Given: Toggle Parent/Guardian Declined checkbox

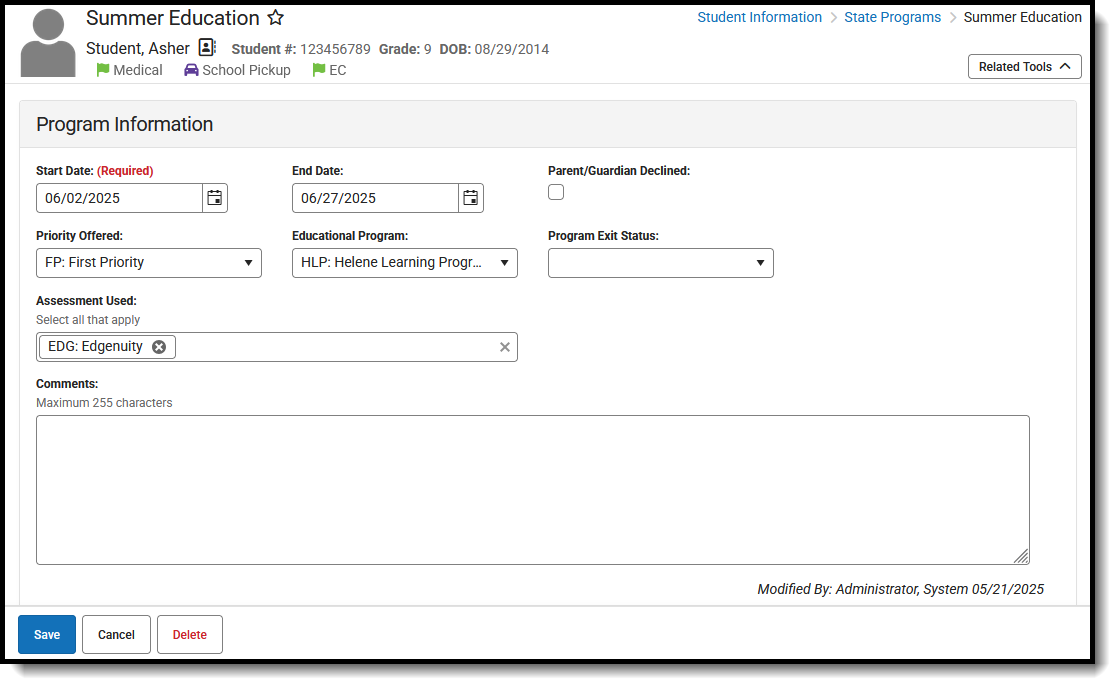Looking at the screenshot, I should (556, 192).
